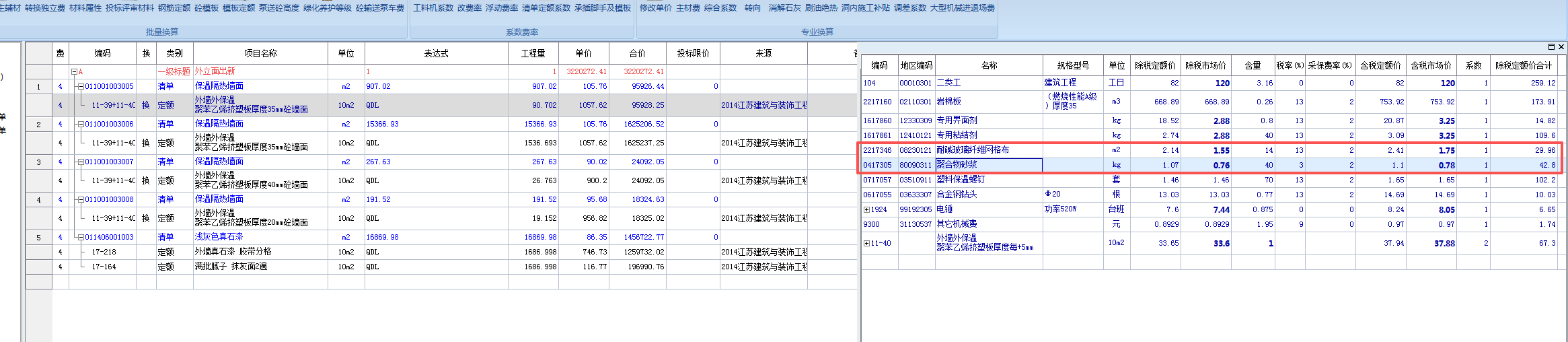Open 转换独立费 in the ribbon
Image resolution: width=1568 pixels, height=342 pixels.
pos(45,8)
